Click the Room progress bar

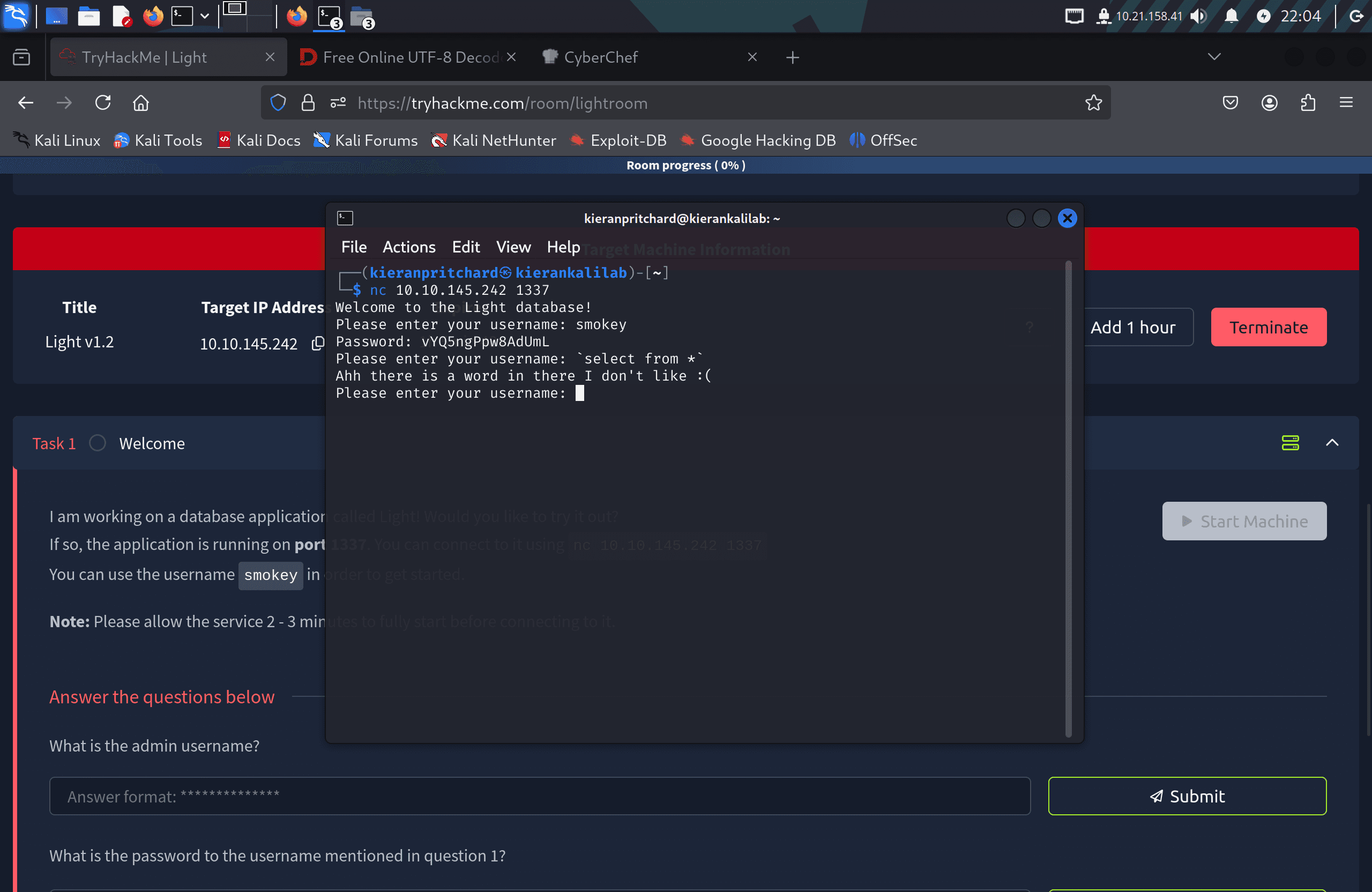coord(686,165)
